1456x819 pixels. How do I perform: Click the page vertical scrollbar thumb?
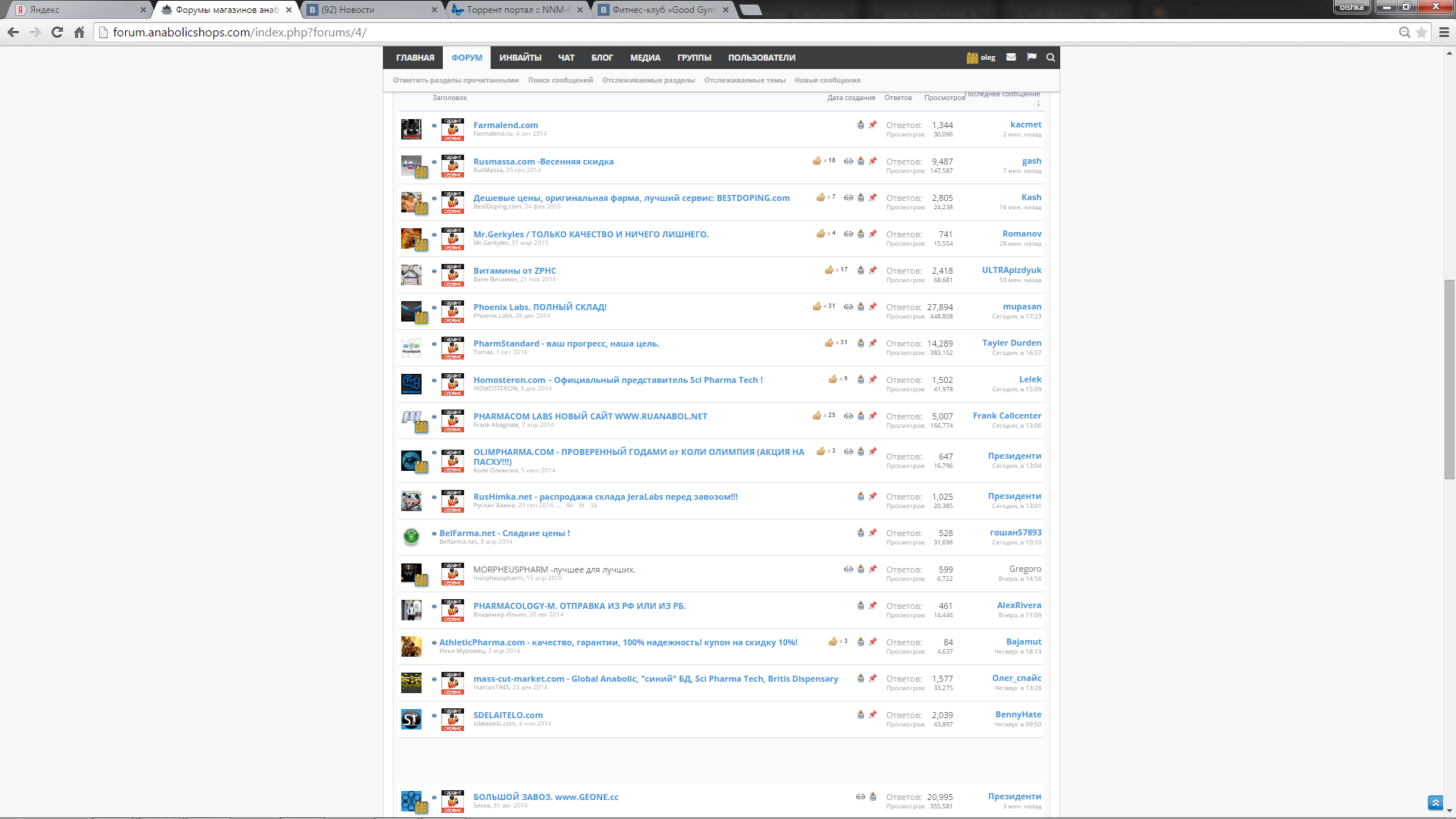1449,379
